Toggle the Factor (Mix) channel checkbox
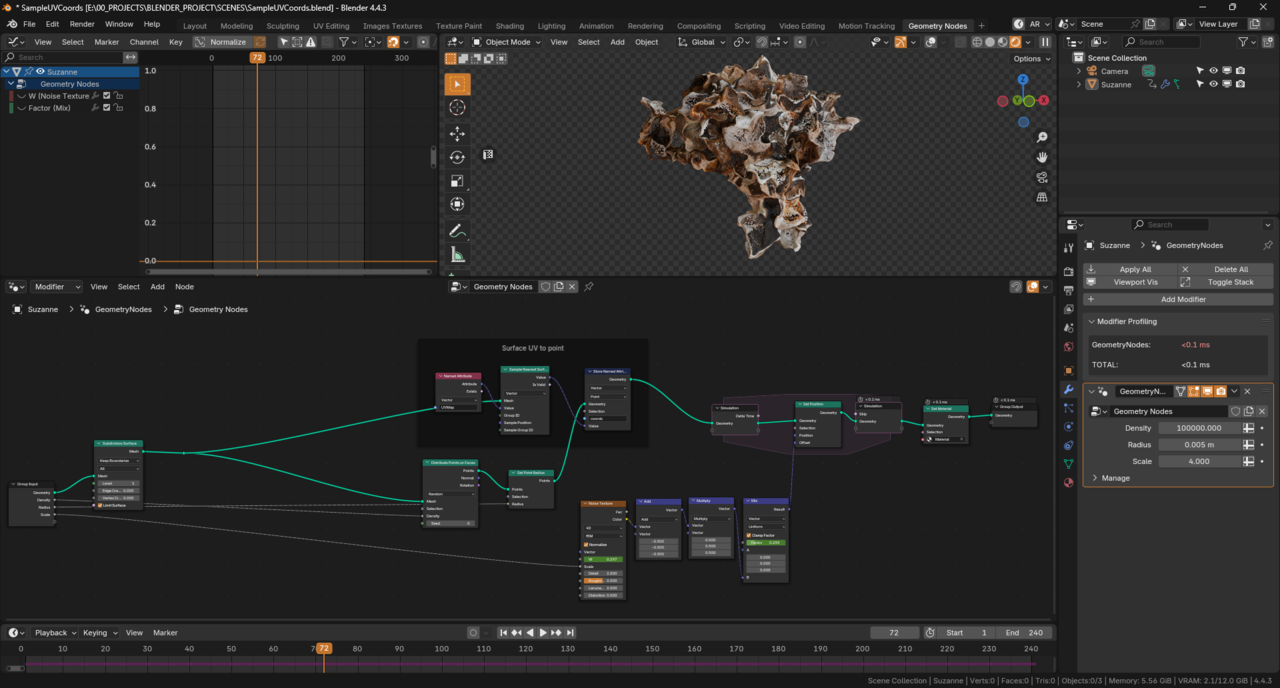This screenshot has height=688, width=1280. pyautogui.click(x=106, y=108)
